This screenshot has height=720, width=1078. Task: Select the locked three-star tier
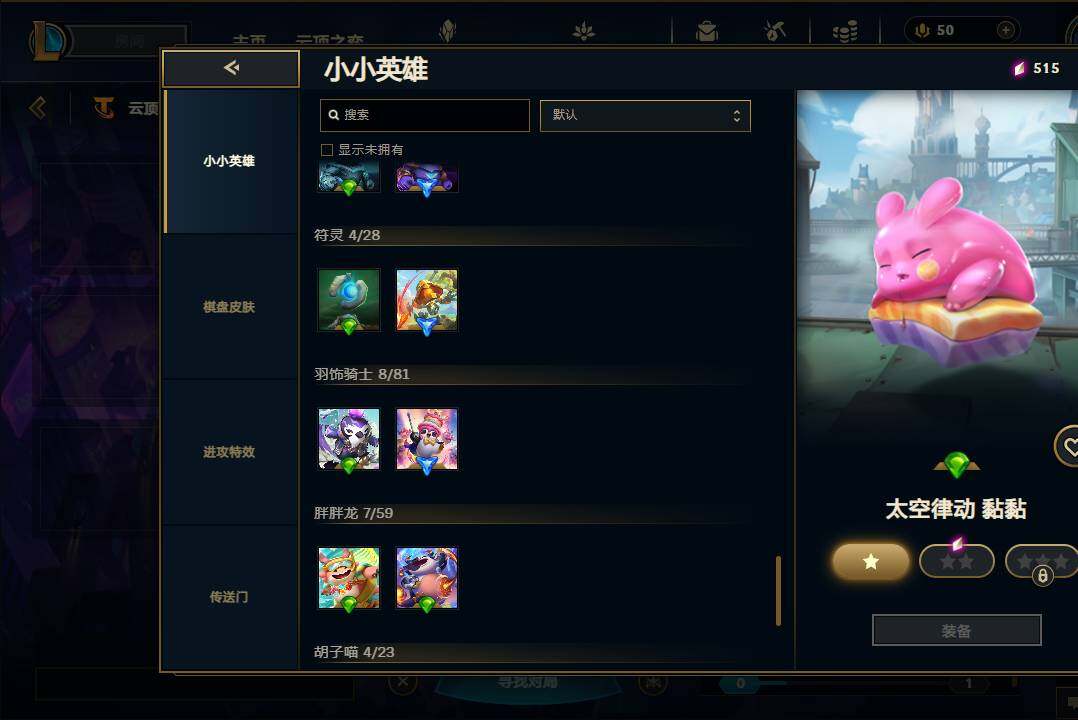point(1042,561)
